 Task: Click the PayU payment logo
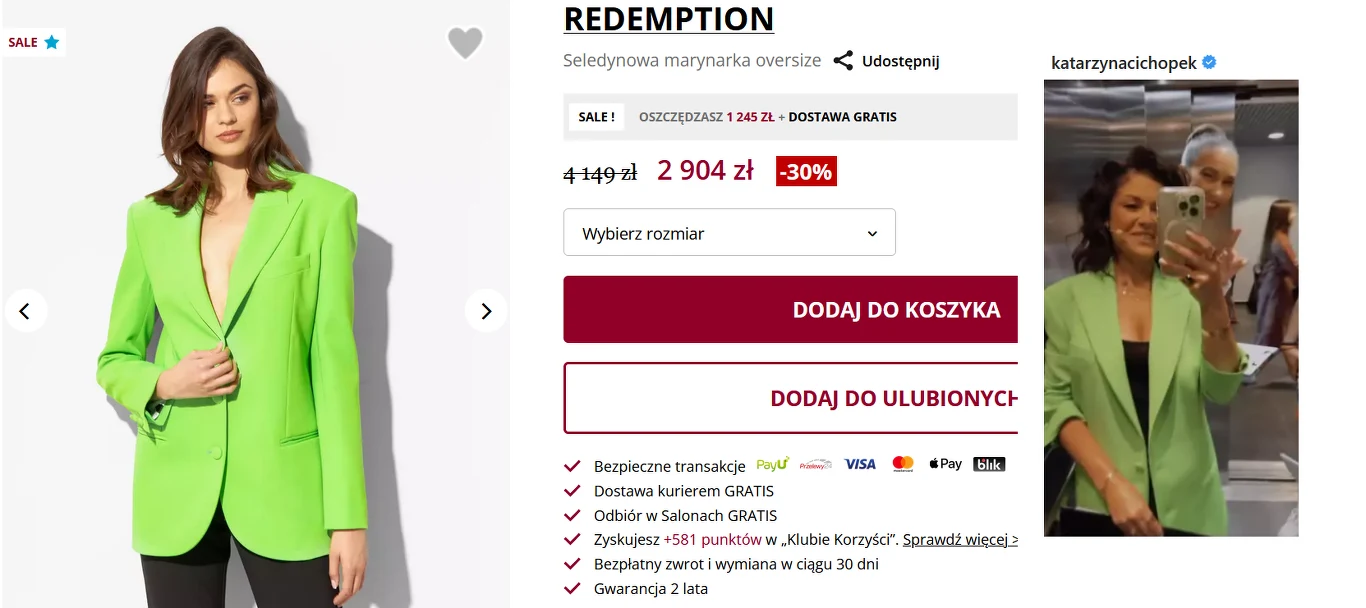(x=772, y=464)
